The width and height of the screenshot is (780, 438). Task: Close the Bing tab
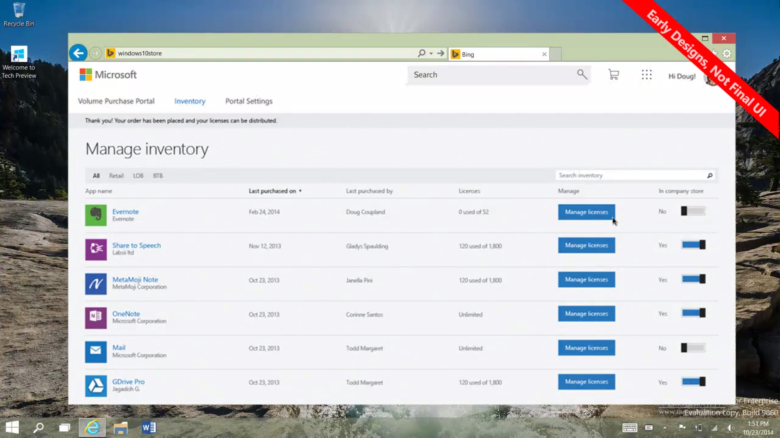pyautogui.click(x=544, y=54)
